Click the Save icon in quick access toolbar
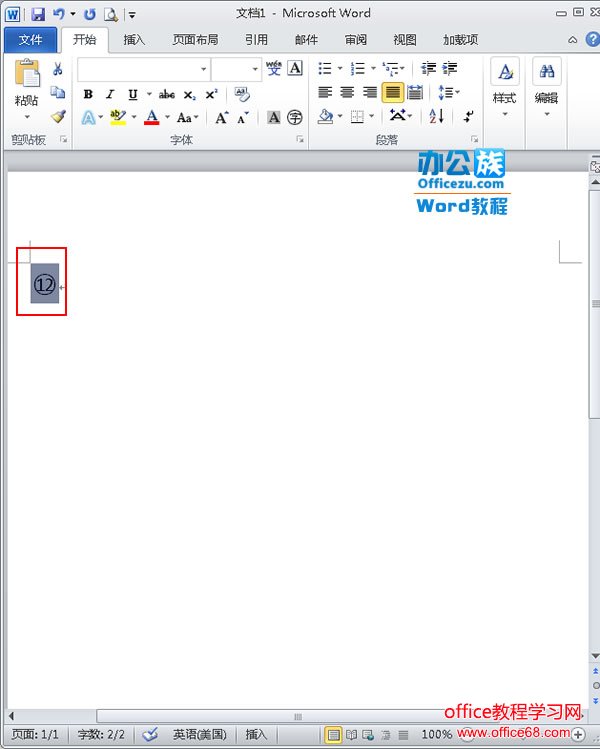Screen dimensions: 600x749 (x=38, y=14)
